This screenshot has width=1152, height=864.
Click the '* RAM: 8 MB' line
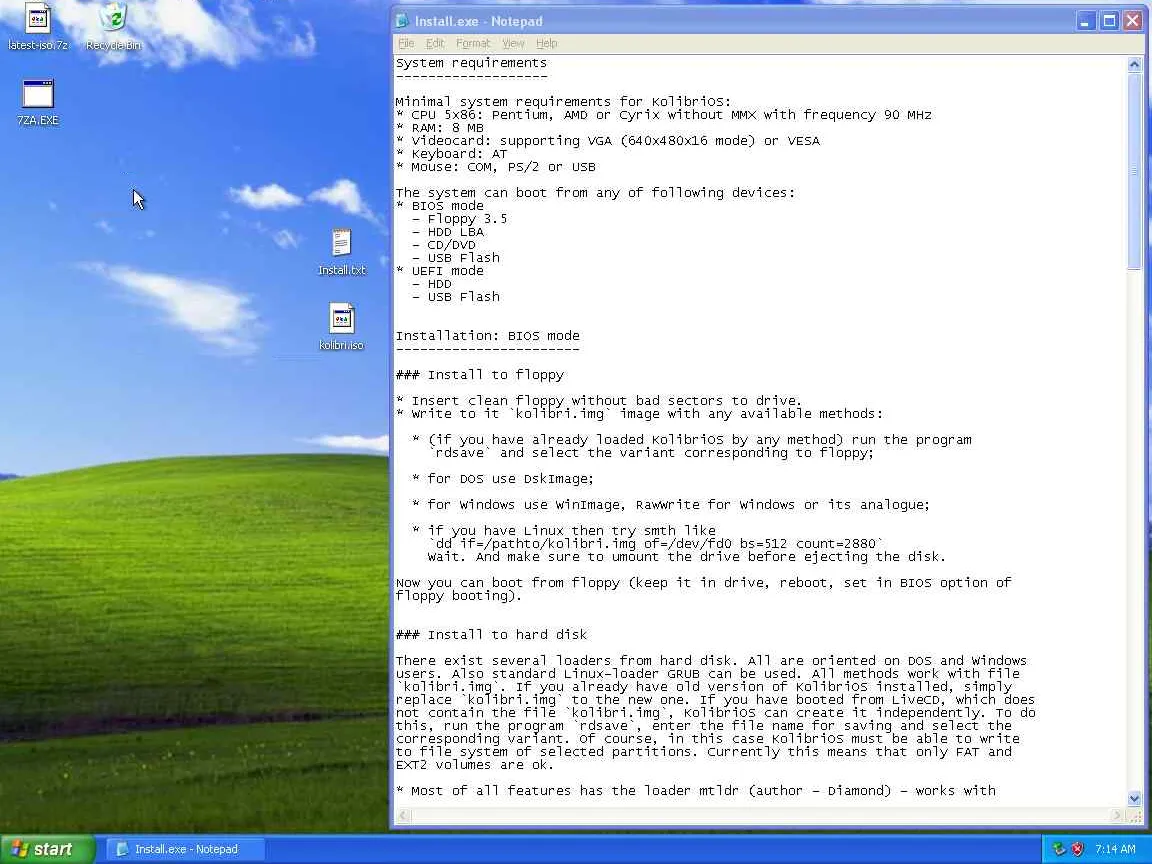click(439, 128)
